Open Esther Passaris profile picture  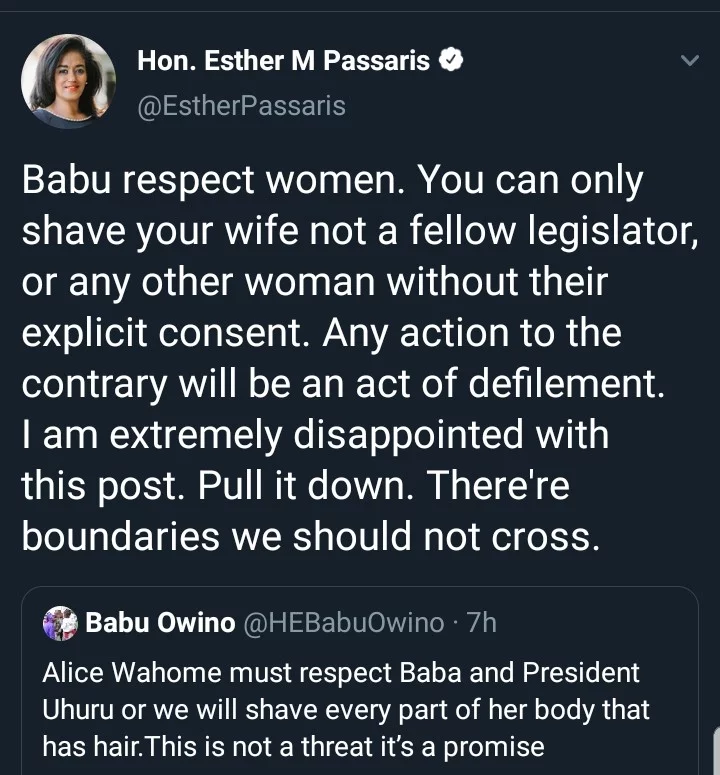68,80
